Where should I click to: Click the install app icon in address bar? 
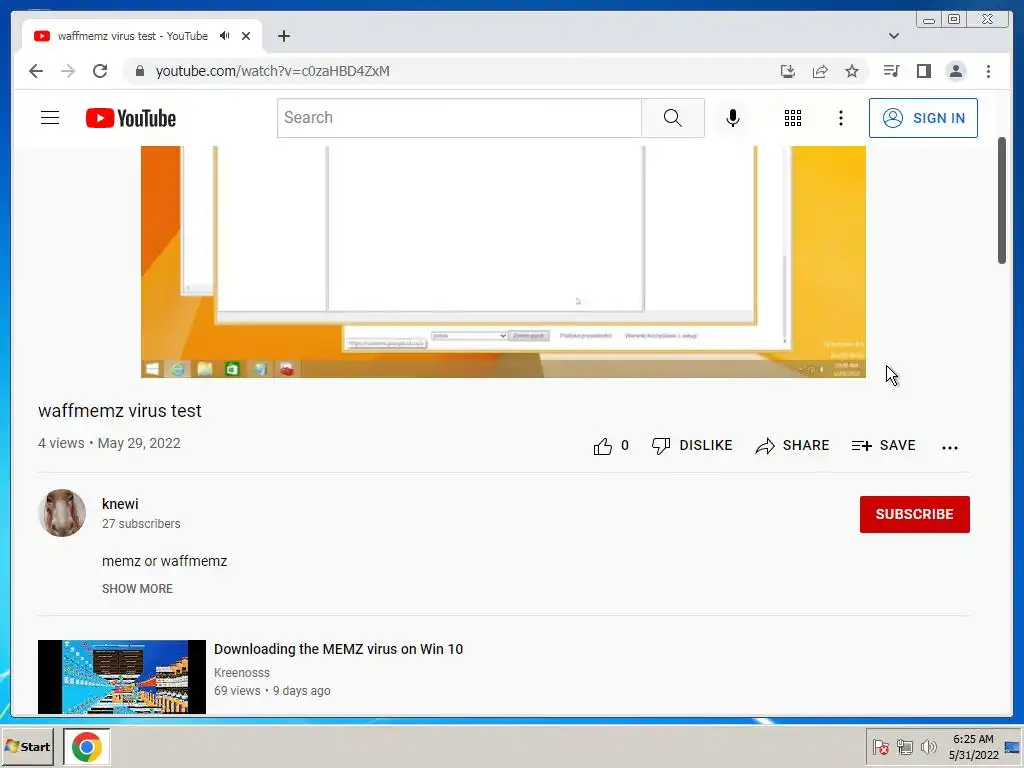point(788,71)
